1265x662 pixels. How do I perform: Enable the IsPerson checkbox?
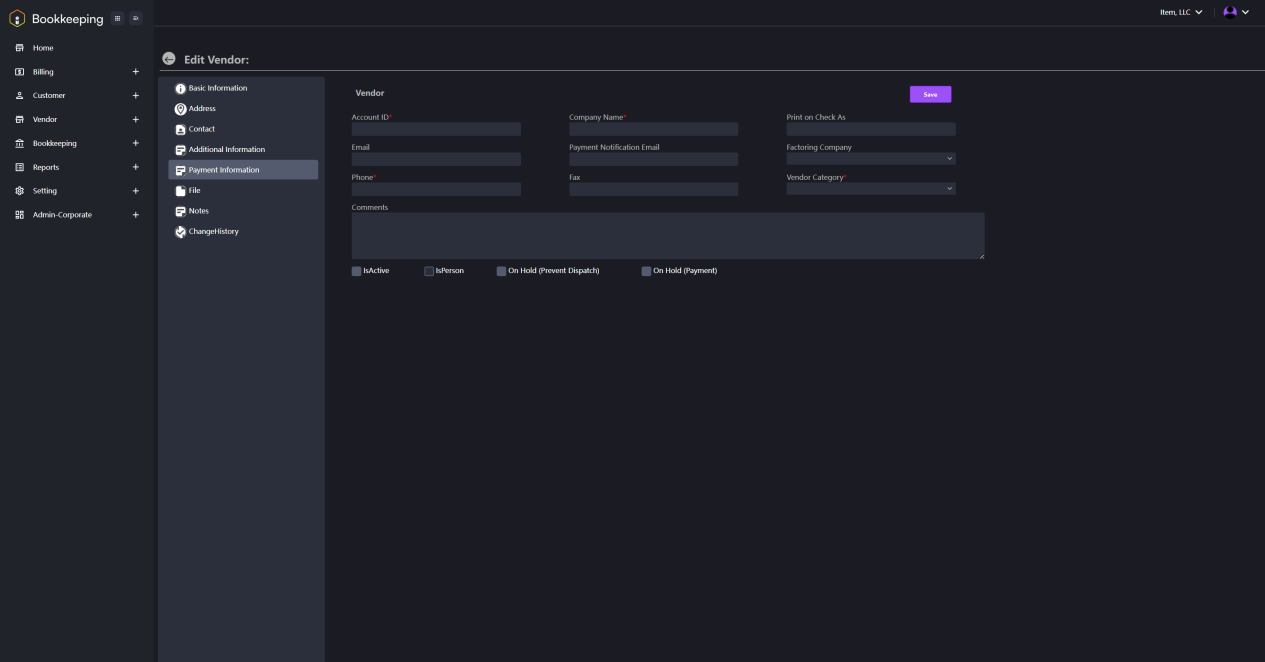[429, 271]
